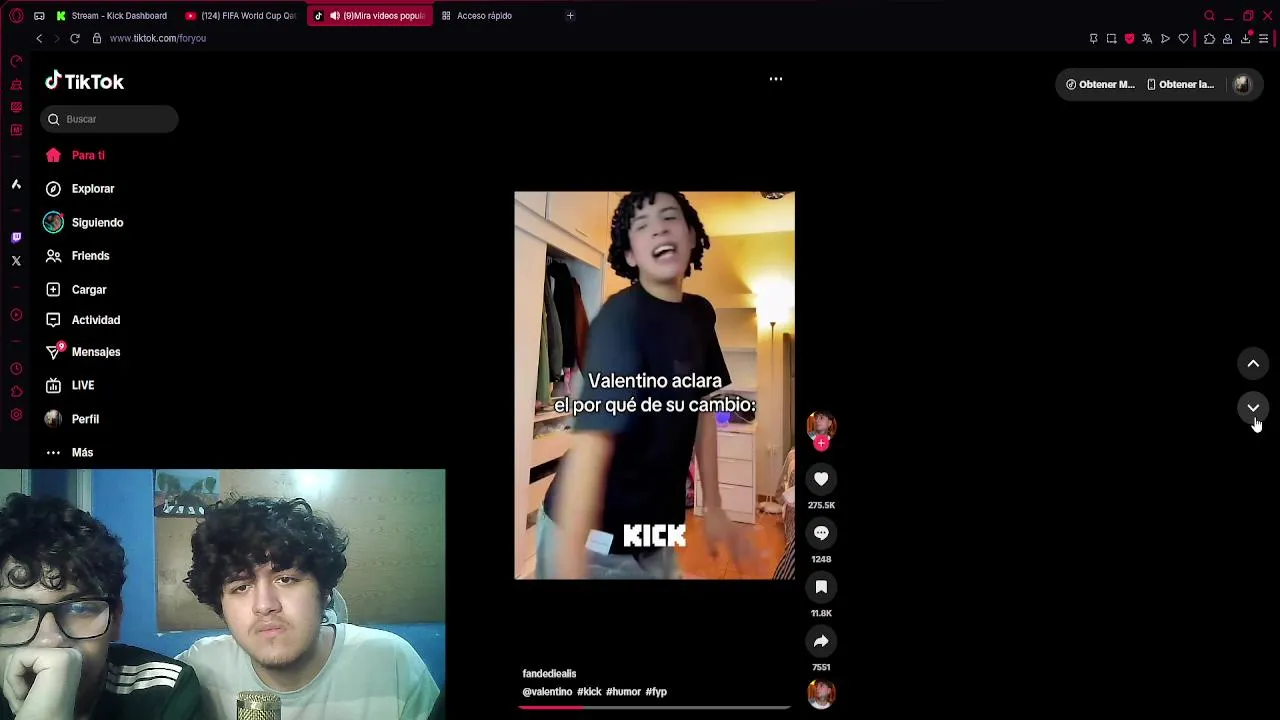Open the downloads icon

pyautogui.click(x=1245, y=39)
